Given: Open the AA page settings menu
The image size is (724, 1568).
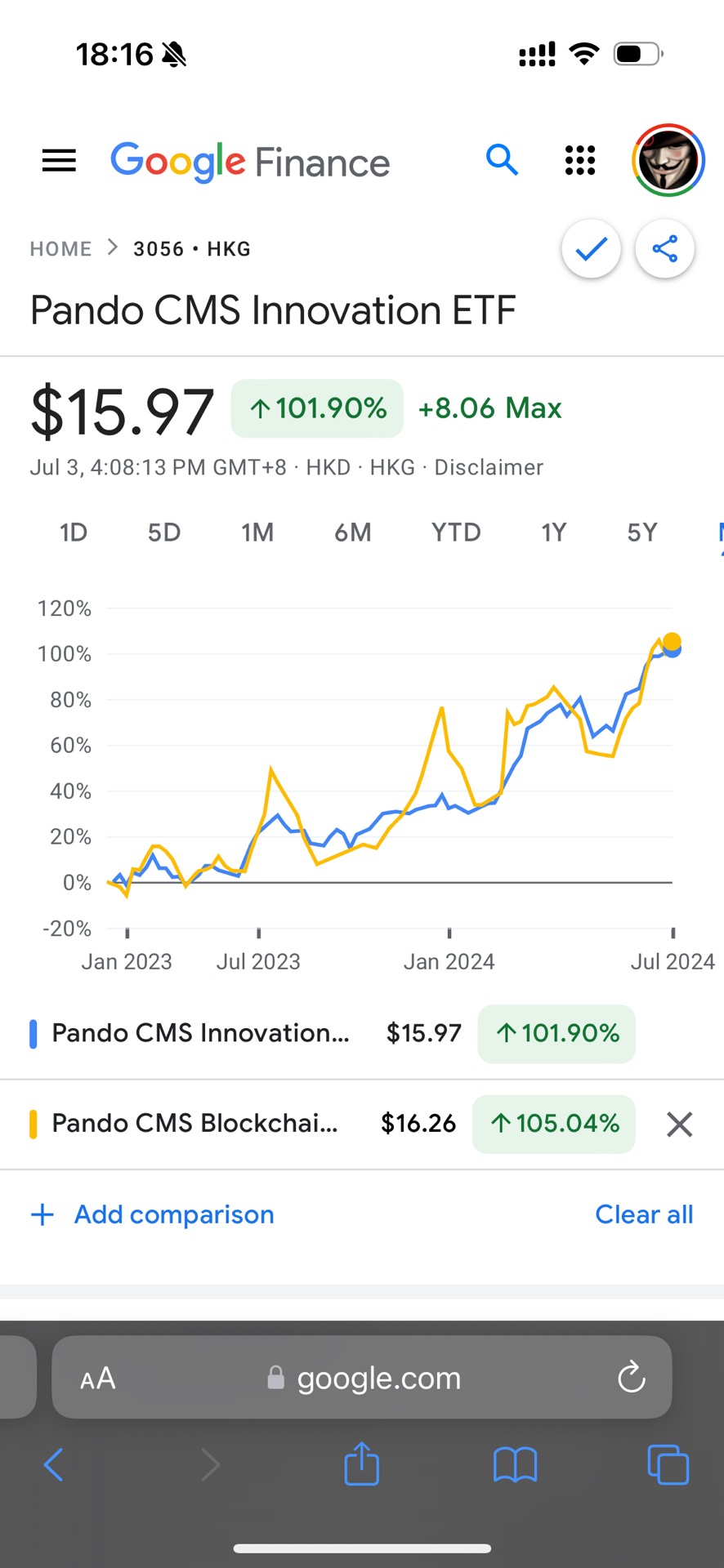Looking at the screenshot, I should pyautogui.click(x=98, y=1379).
